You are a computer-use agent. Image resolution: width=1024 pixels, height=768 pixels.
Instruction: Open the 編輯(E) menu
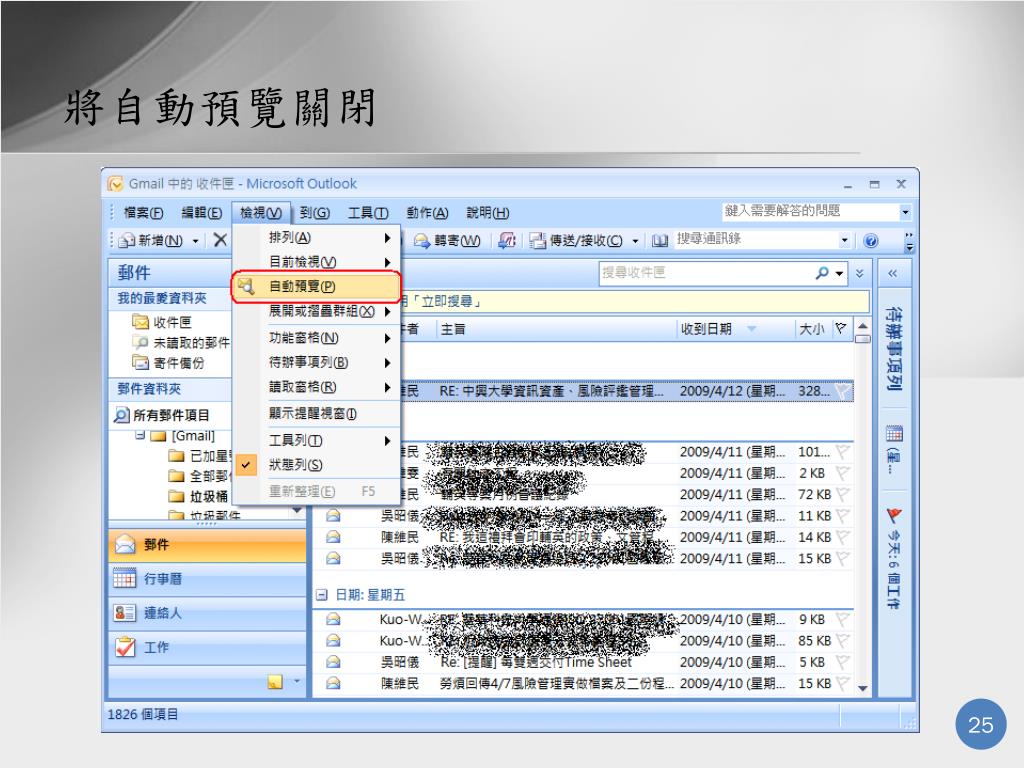201,213
